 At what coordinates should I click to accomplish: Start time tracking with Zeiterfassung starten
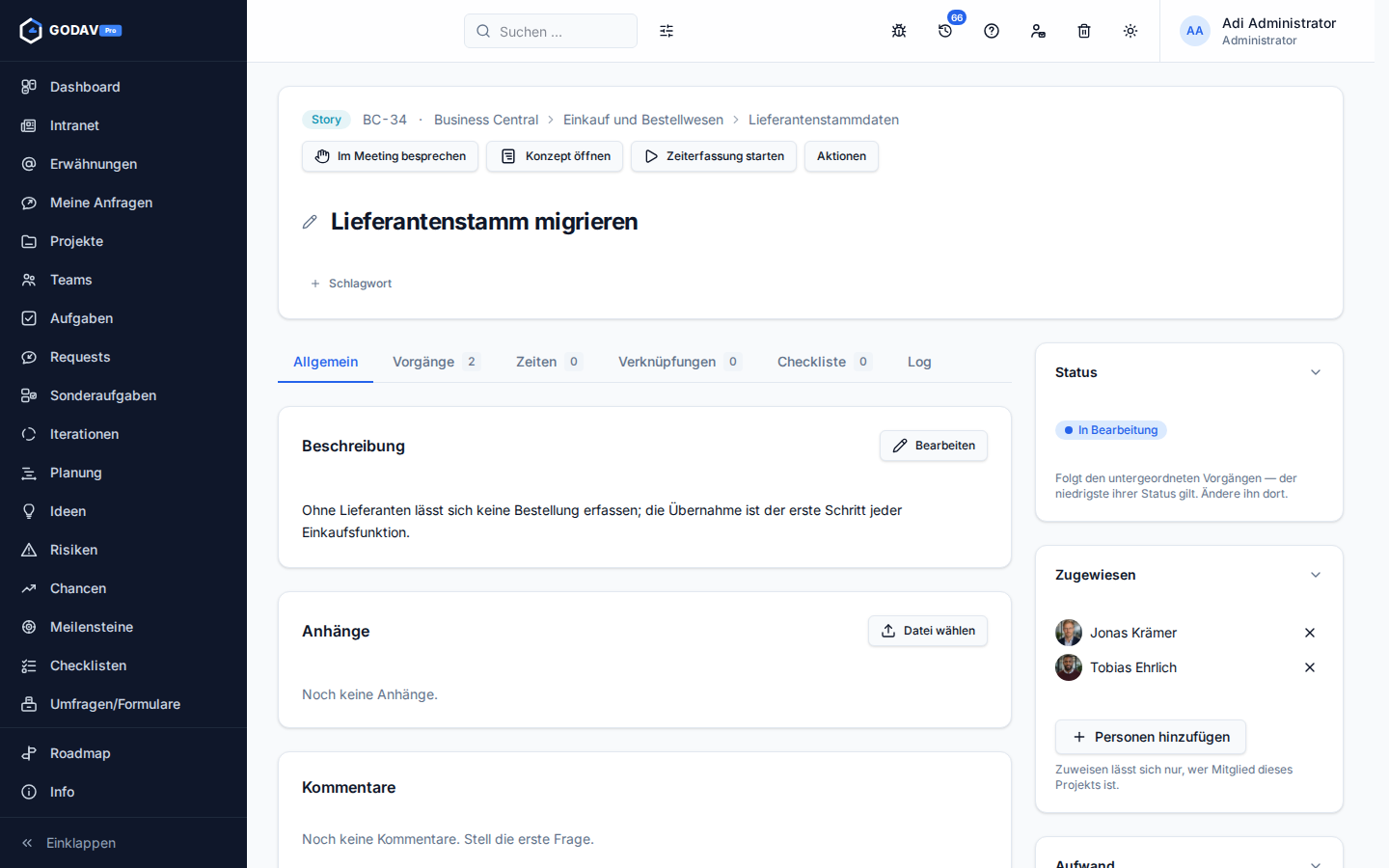[714, 156]
